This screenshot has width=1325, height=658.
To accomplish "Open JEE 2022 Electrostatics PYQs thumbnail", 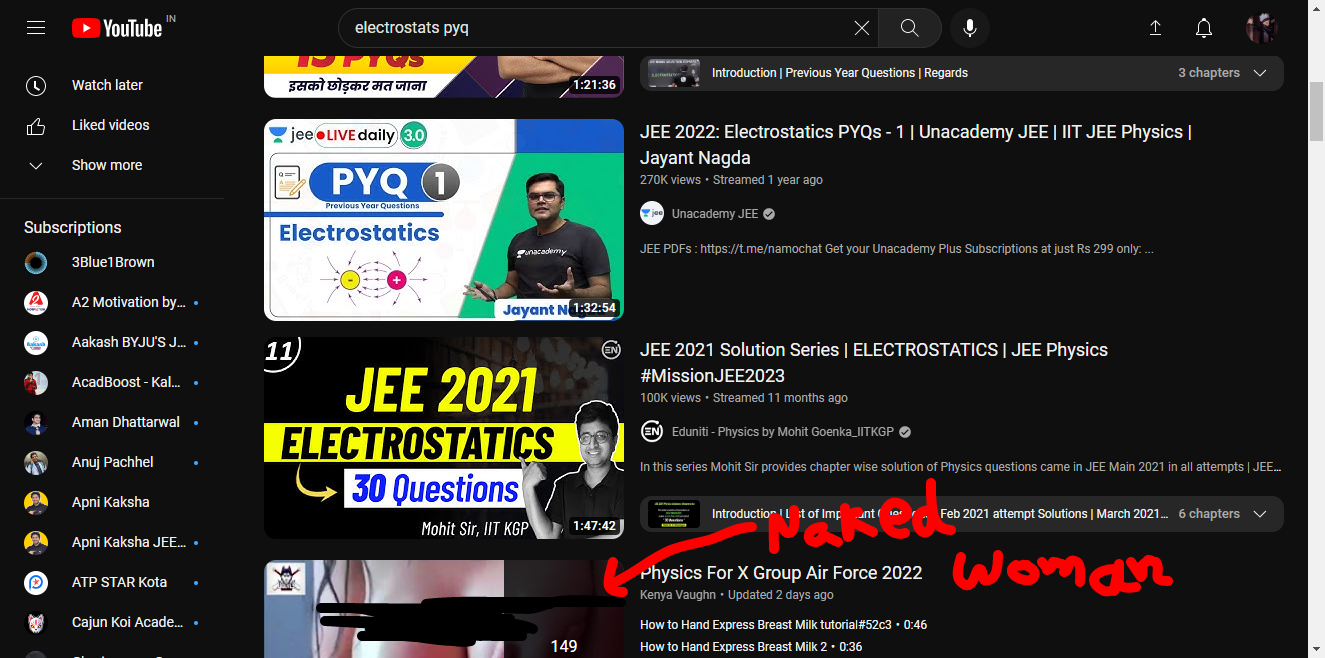I will (x=444, y=220).
